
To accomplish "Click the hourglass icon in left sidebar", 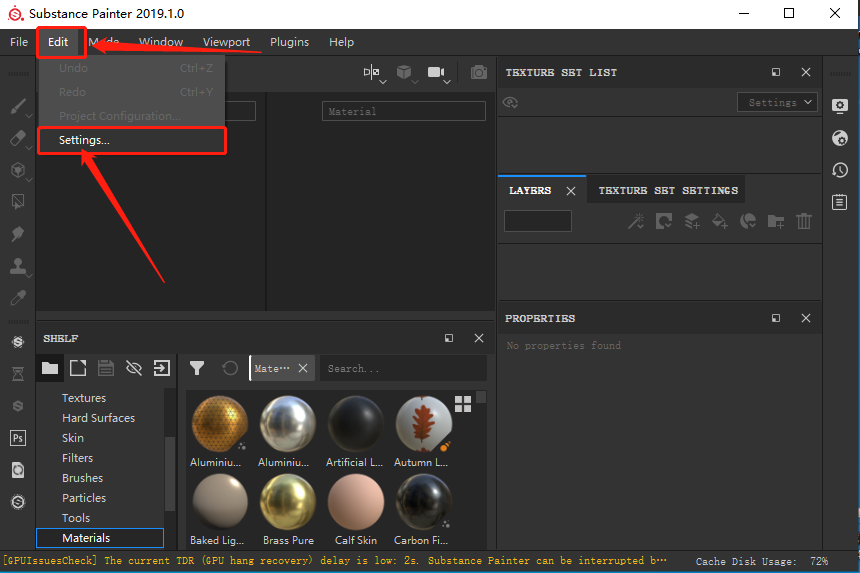I will (18, 374).
